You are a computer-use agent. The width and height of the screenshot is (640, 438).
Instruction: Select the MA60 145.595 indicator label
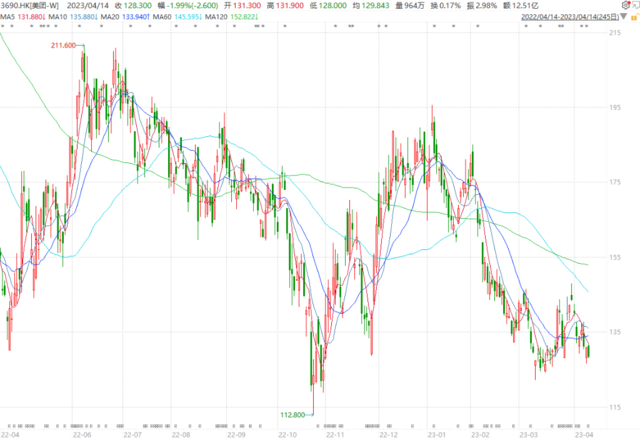tap(177, 17)
